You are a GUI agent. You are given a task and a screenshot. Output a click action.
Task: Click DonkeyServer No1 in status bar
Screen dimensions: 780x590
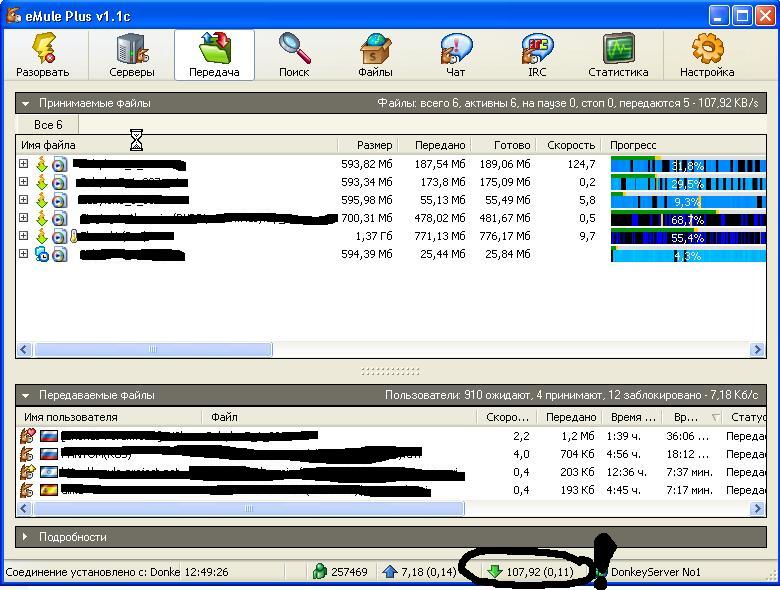[655, 572]
